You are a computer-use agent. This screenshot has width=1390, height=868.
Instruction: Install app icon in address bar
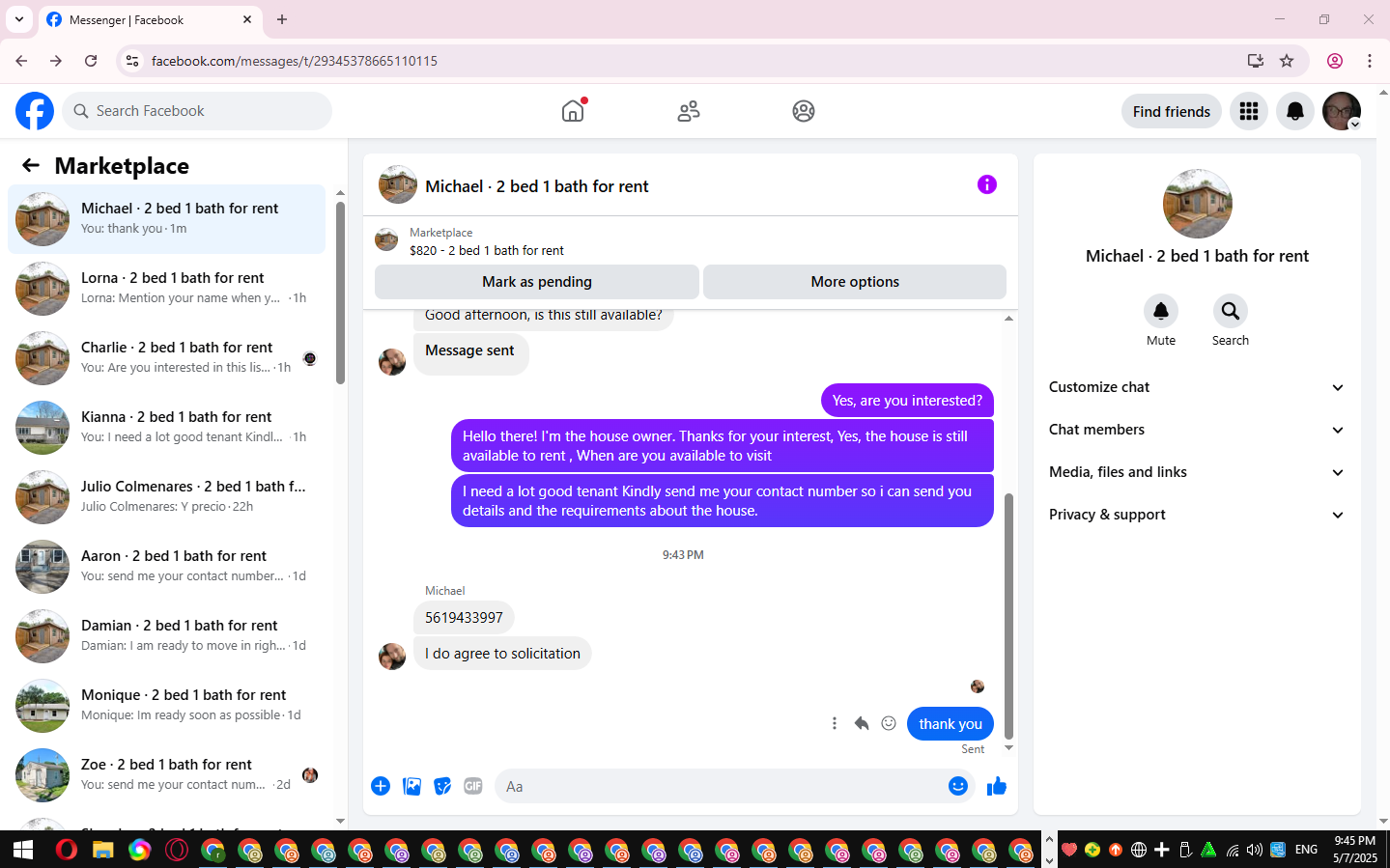[1256, 61]
